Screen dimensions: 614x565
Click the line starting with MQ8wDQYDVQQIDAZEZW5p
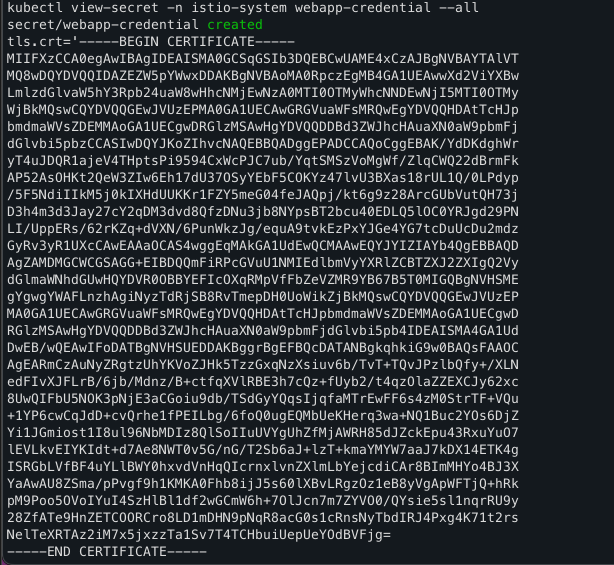(x=263, y=76)
